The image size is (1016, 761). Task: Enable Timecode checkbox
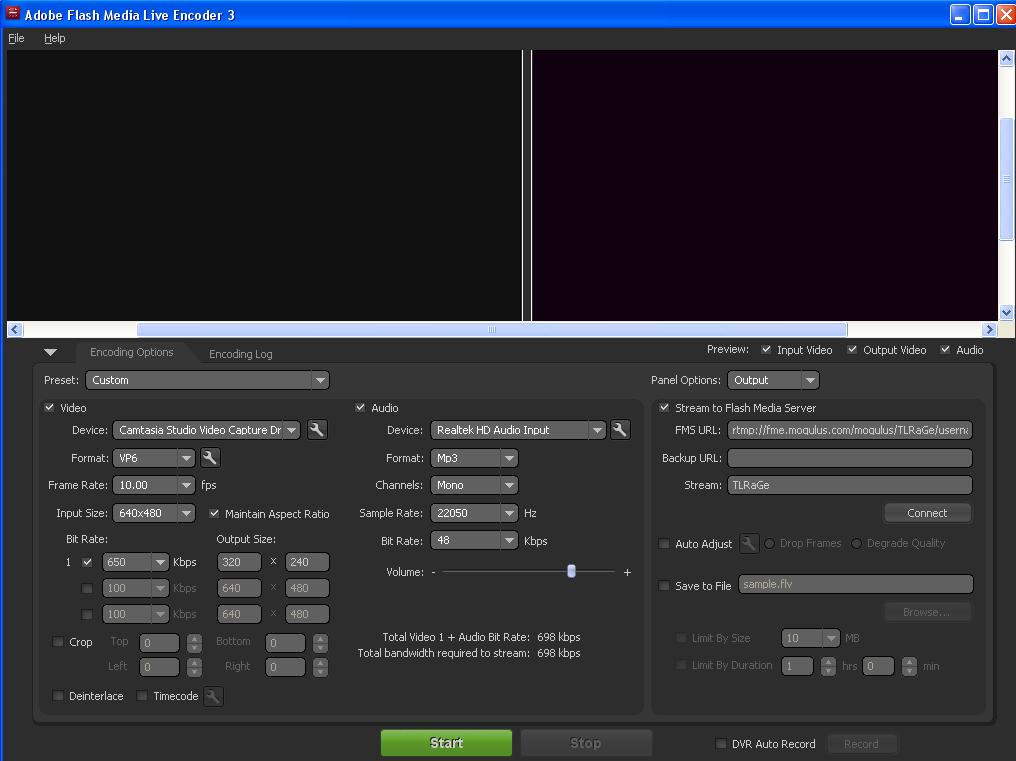[142, 696]
